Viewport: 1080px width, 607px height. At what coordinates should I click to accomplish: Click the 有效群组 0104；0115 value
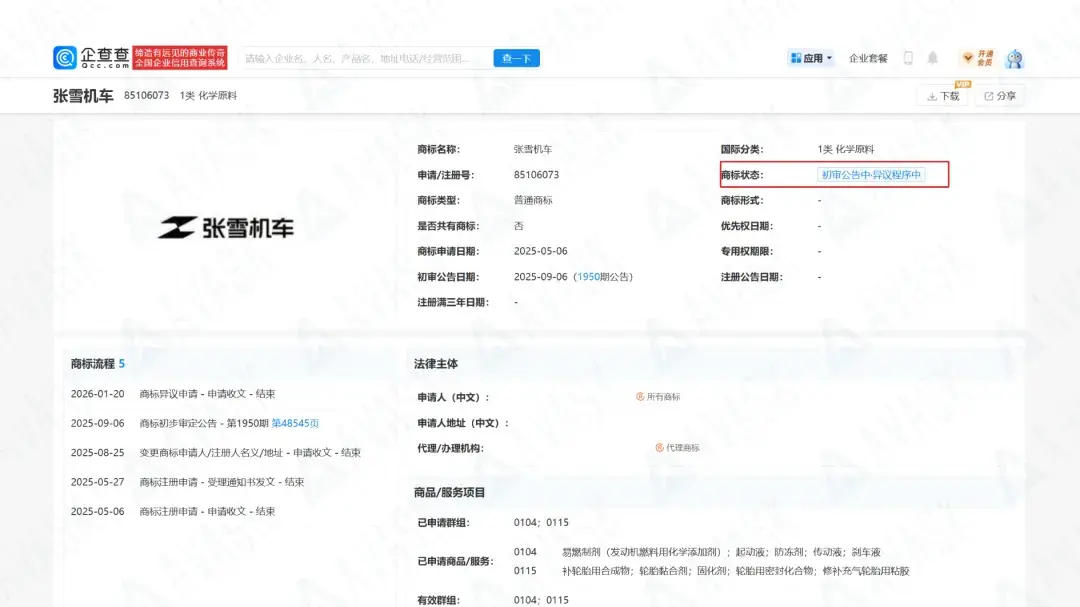click(x=541, y=600)
